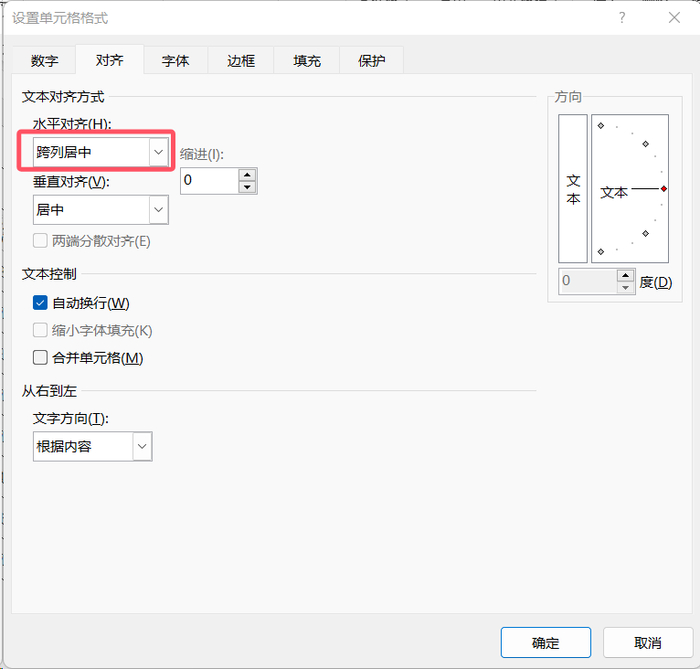
Task: Toggle the 自动换行 checkbox
Action: 40,303
